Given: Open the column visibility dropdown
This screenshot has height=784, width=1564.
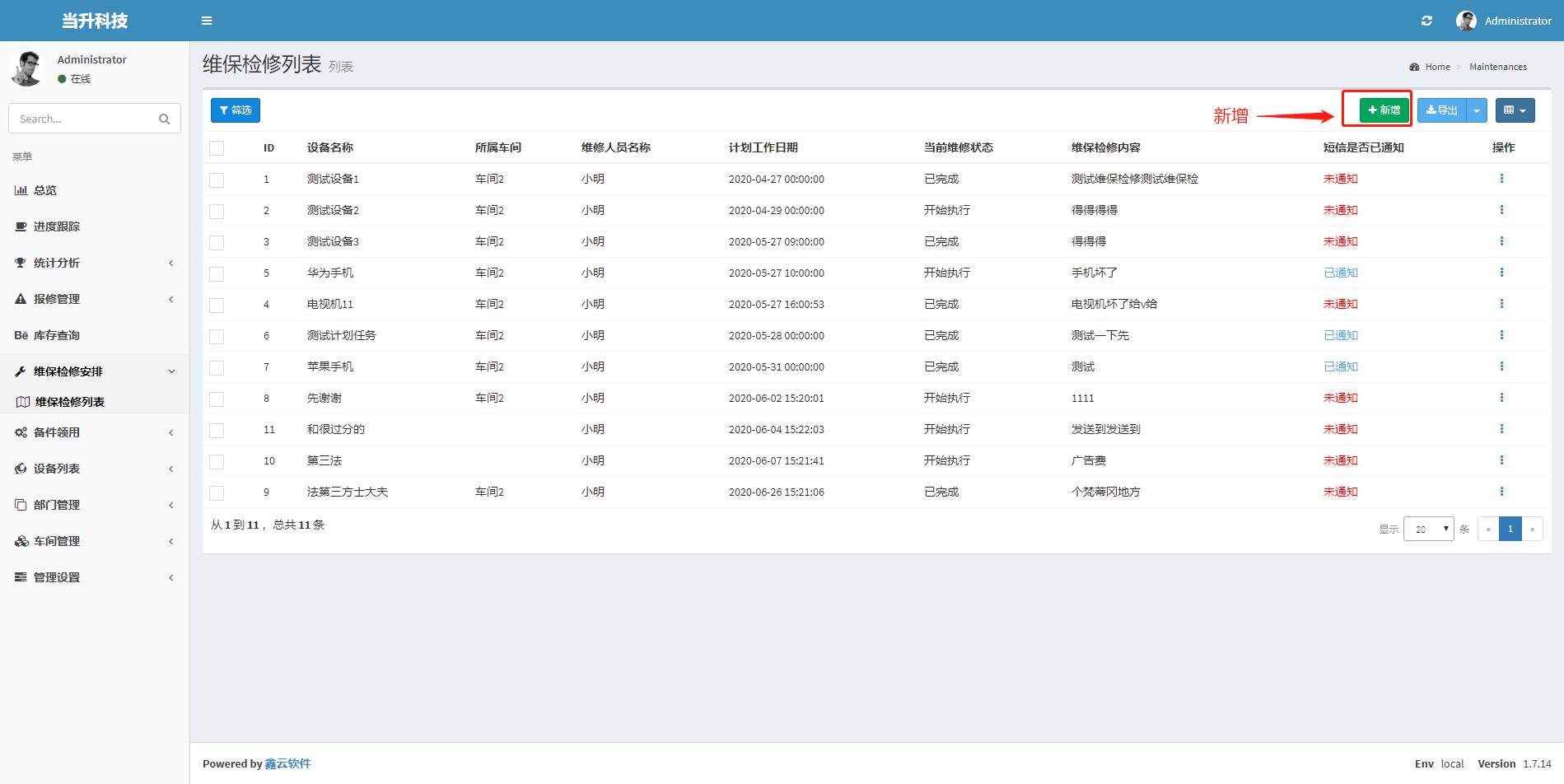Looking at the screenshot, I should [1514, 110].
